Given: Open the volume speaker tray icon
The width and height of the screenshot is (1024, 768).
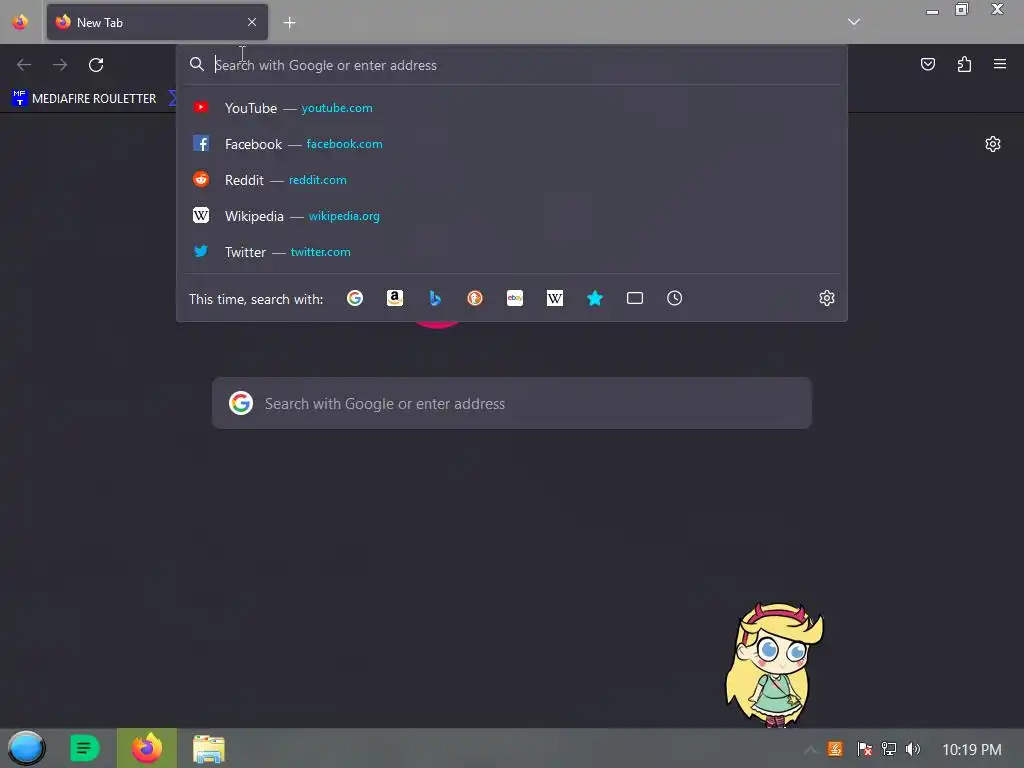Looking at the screenshot, I should tap(912, 749).
